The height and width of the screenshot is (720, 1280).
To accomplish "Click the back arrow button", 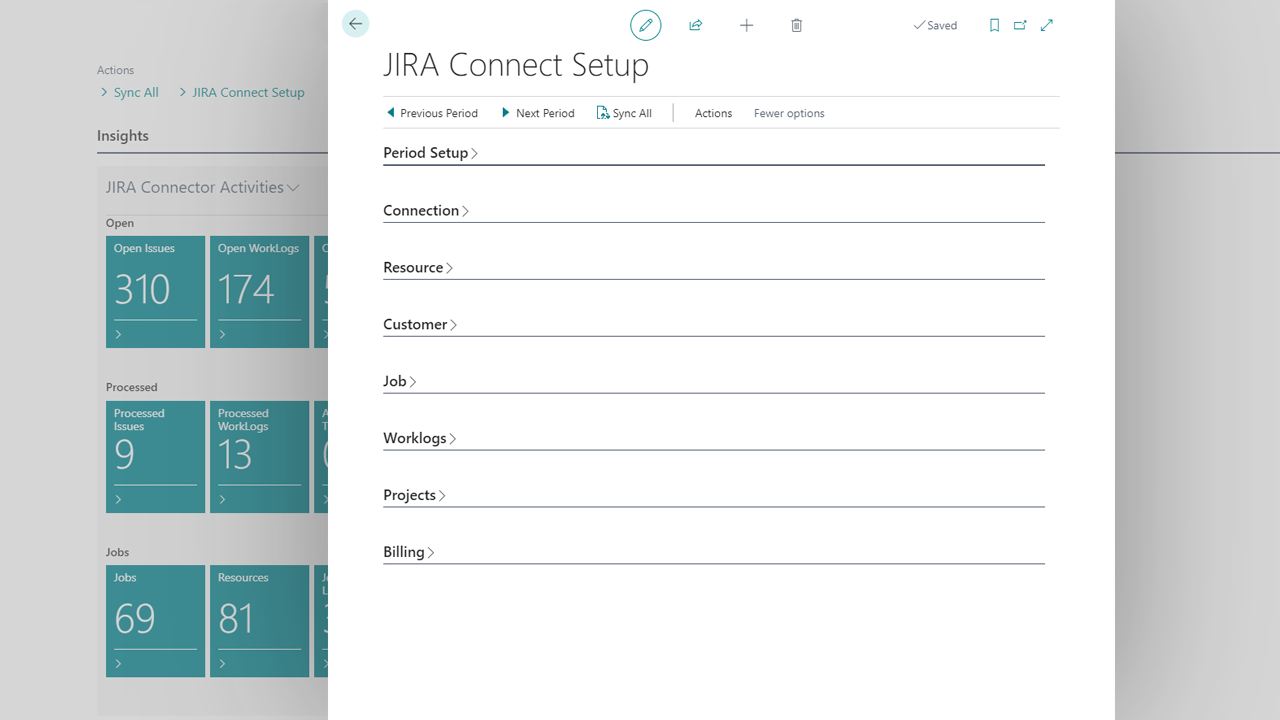I will 355,24.
